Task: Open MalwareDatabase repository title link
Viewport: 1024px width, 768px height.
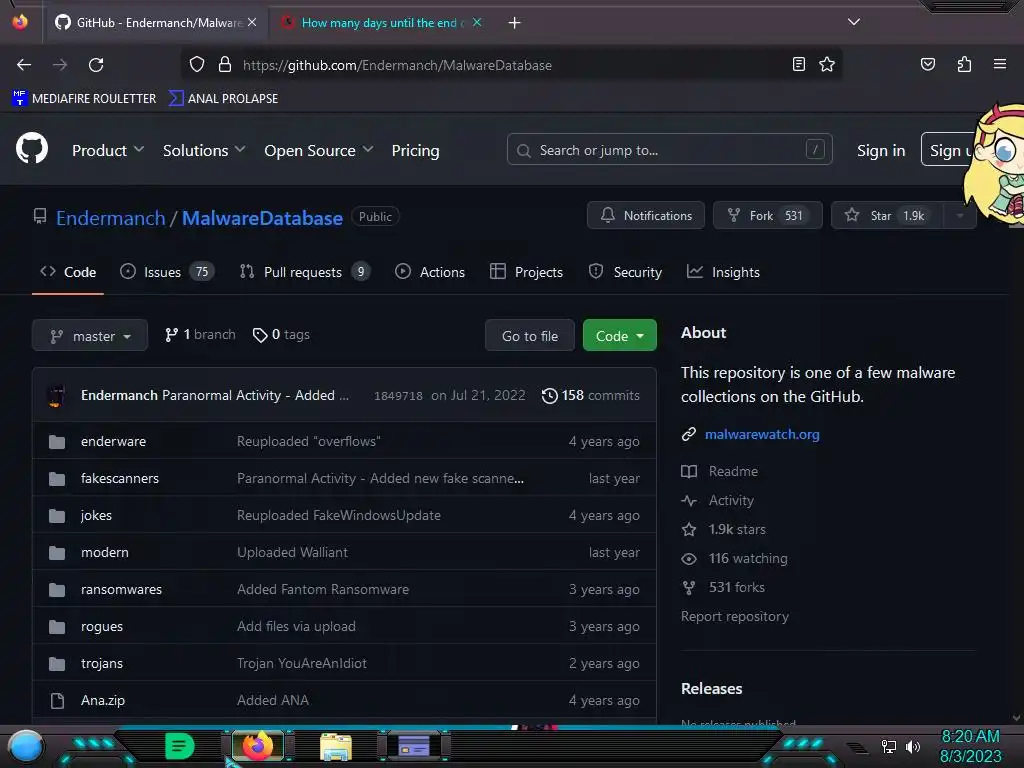Action: click(262, 218)
